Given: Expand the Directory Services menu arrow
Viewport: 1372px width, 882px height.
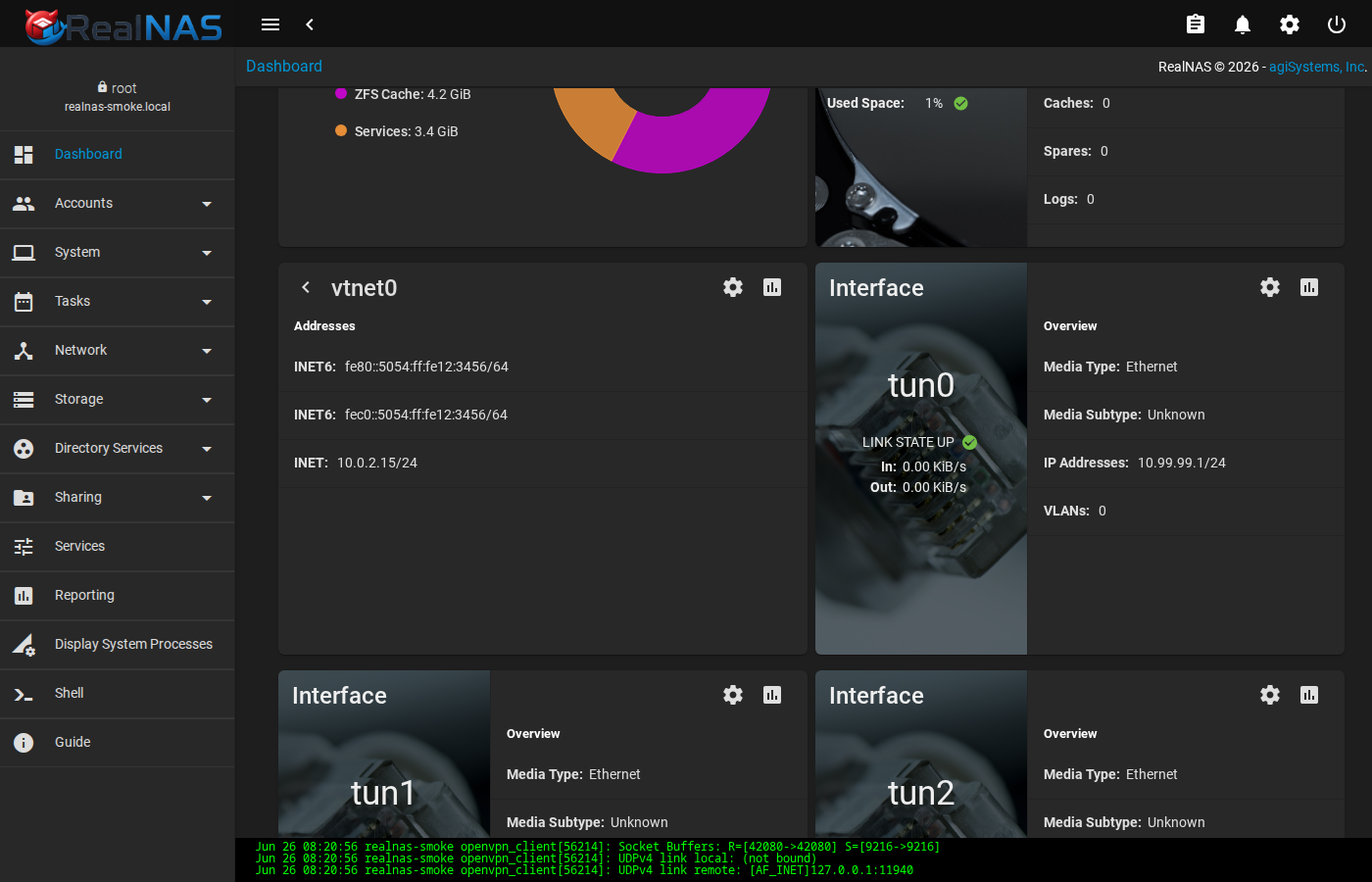Looking at the screenshot, I should 207,449.
